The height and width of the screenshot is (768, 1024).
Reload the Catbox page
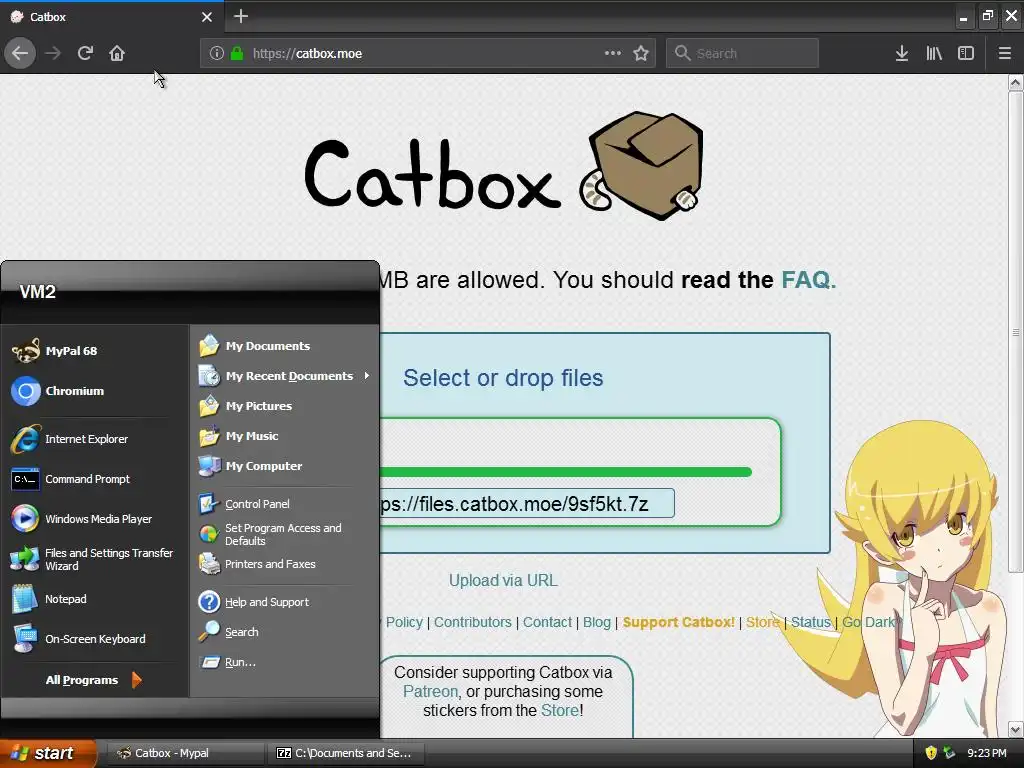tap(85, 53)
